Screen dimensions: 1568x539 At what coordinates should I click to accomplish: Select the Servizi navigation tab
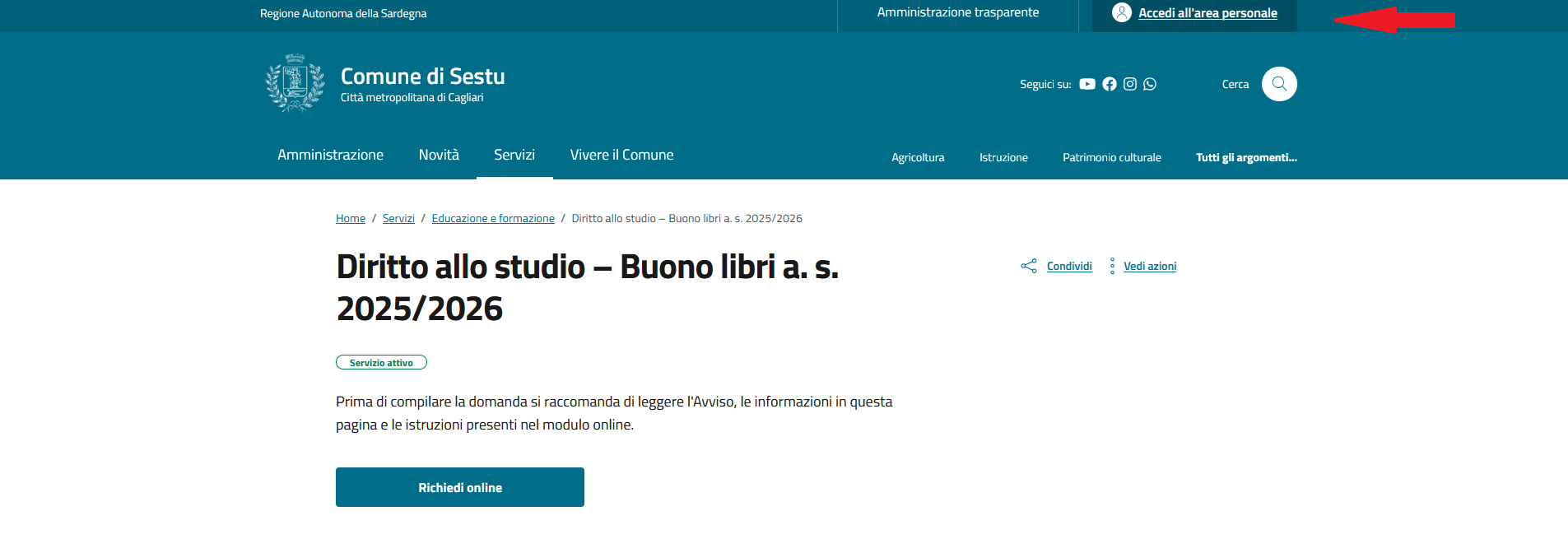(514, 155)
